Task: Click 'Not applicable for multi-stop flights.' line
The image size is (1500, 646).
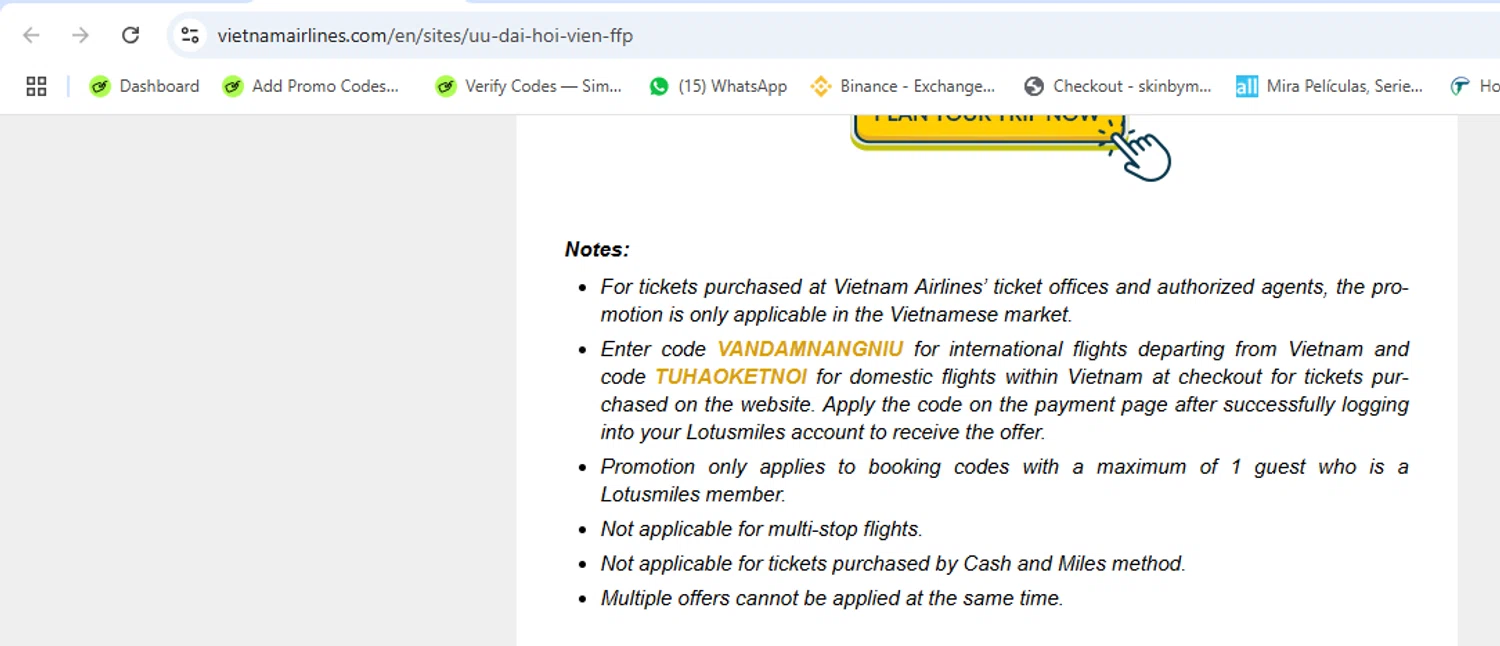Action: 761,529
